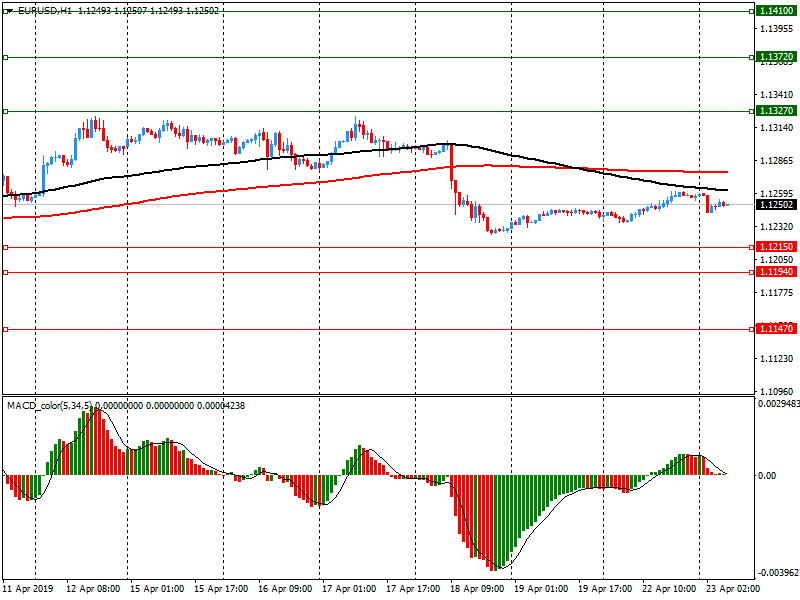
Task: Select the square handle of the 1.12150 line
Action: click(5, 246)
